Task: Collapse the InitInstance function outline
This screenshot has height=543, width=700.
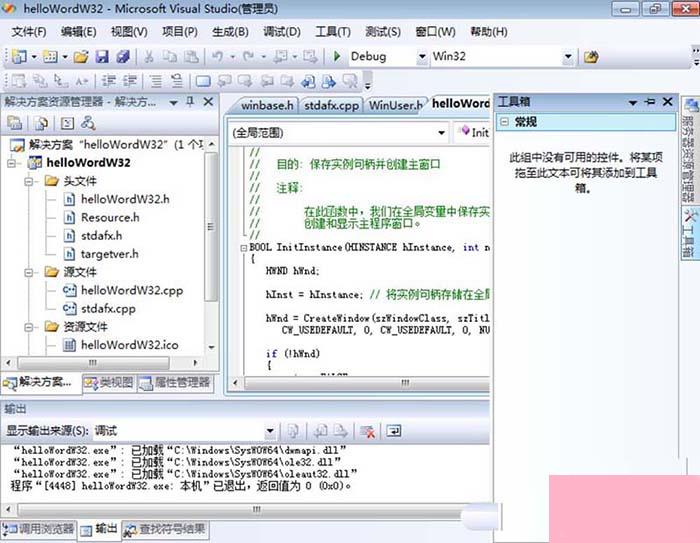Action: tap(244, 247)
